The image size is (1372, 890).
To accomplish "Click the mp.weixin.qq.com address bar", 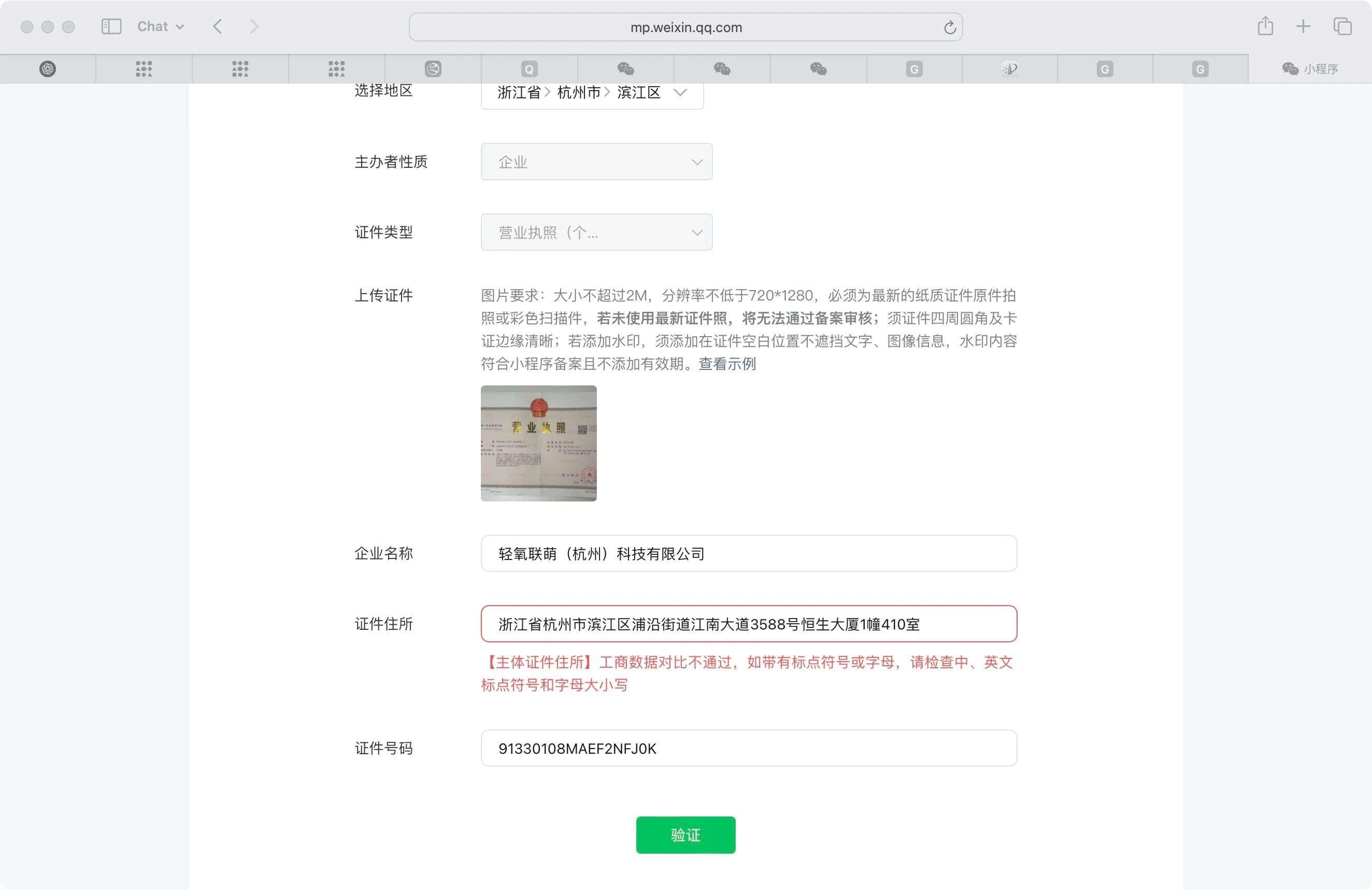I will click(685, 27).
